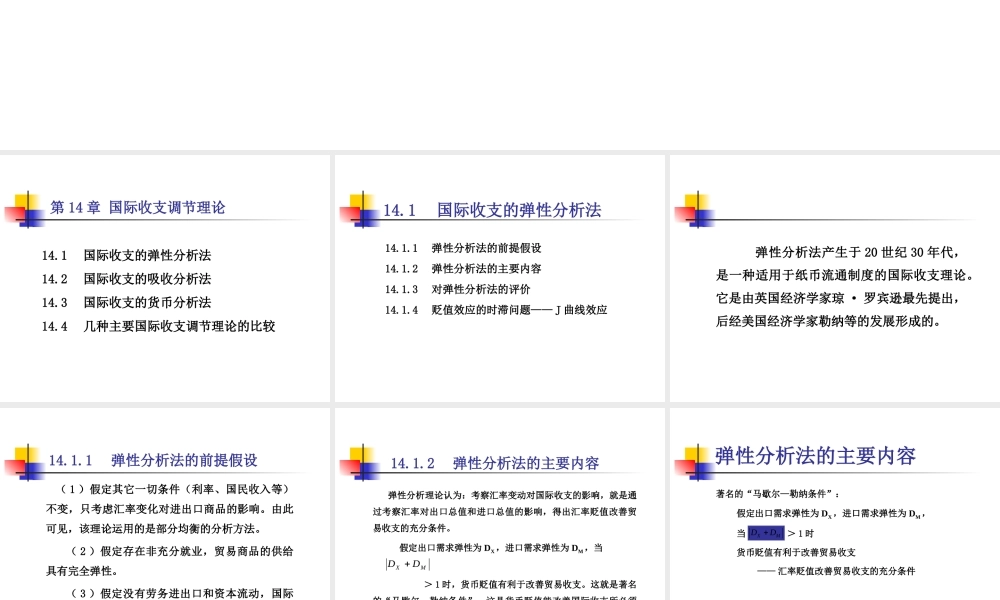Screen dimensions: 1000x600
Task: Click the red square in the slide corner decoration
Action: (x=14, y=215)
